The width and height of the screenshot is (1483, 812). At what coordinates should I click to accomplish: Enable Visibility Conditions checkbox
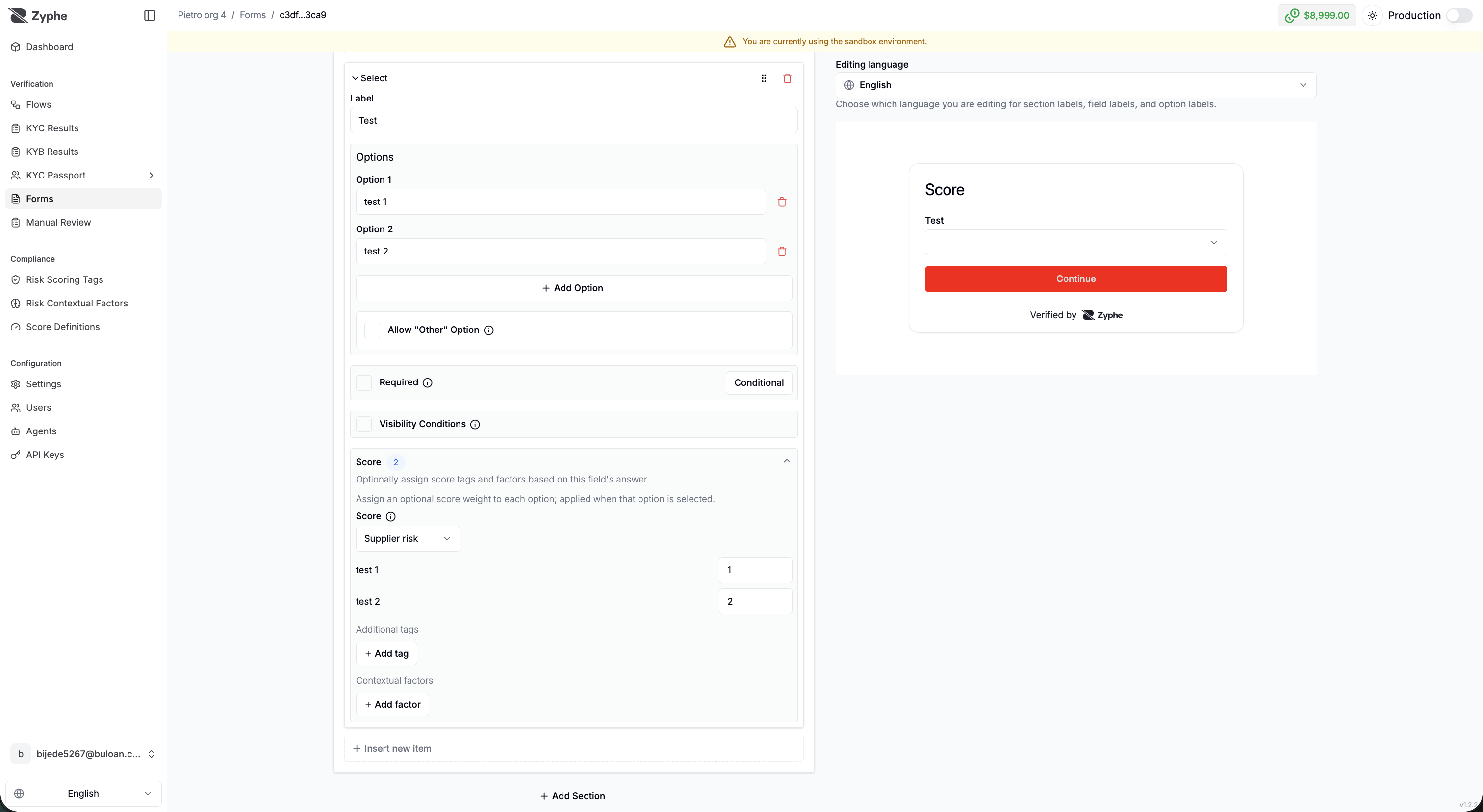click(364, 424)
